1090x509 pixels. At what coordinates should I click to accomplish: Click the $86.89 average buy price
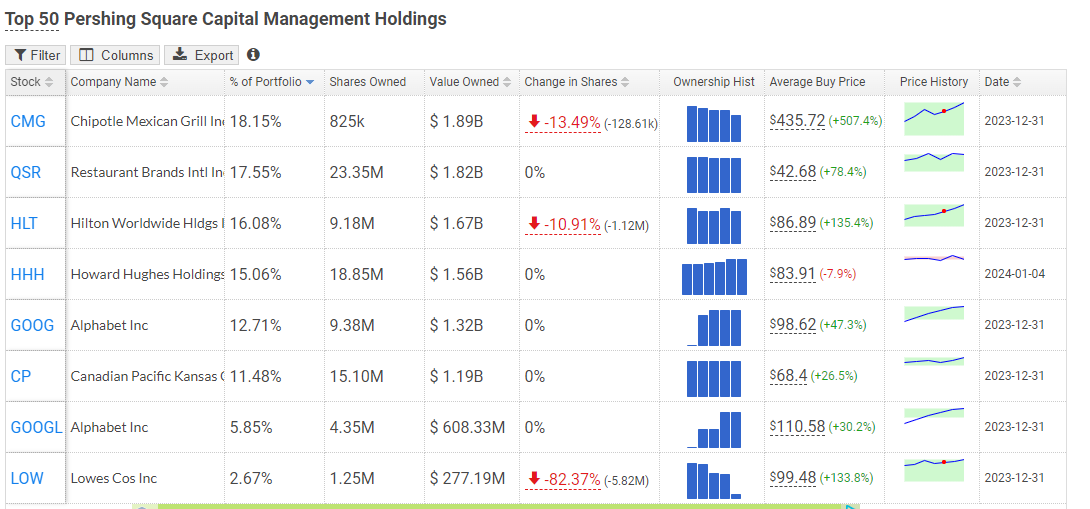coord(792,223)
